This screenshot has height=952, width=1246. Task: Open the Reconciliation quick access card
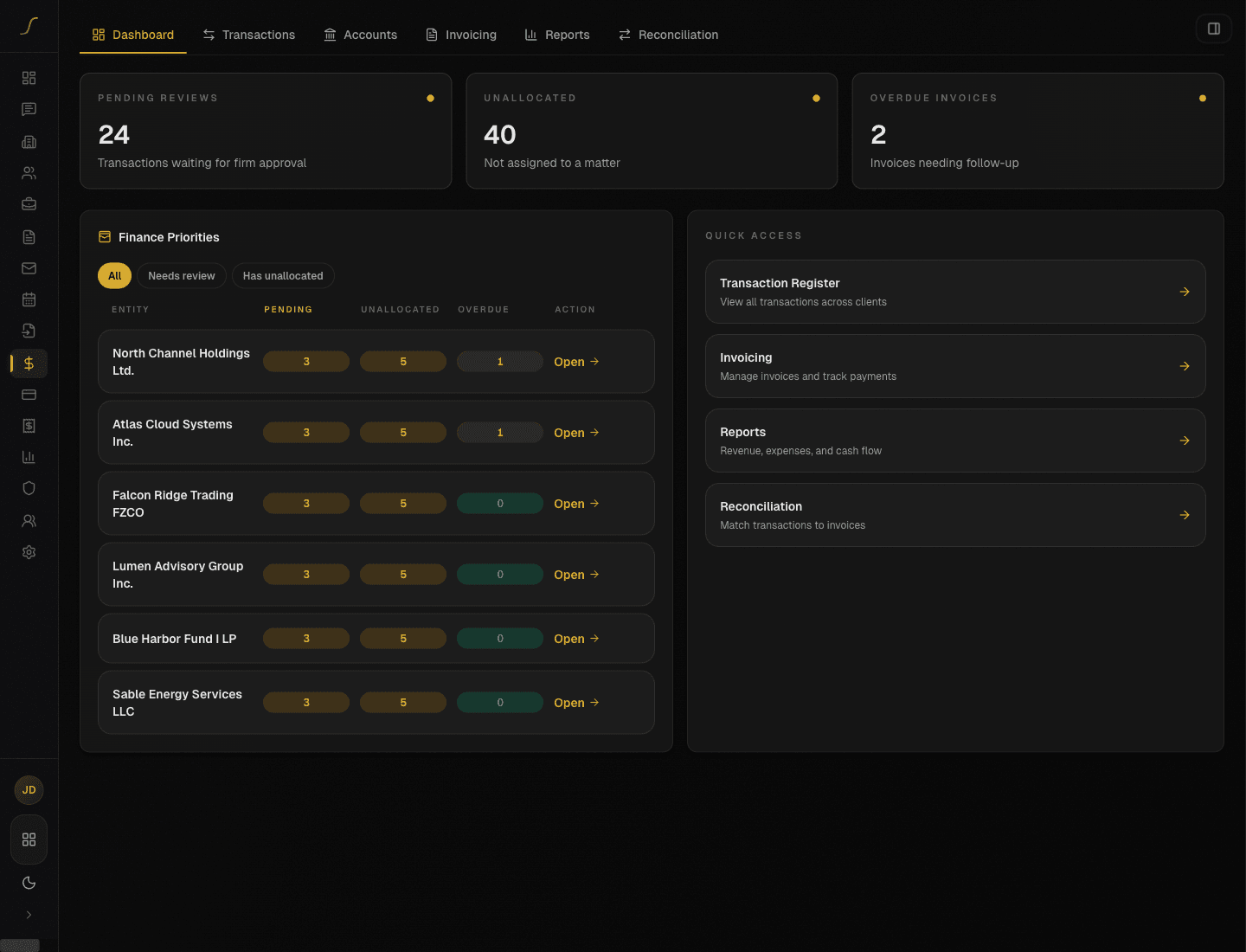[955, 515]
